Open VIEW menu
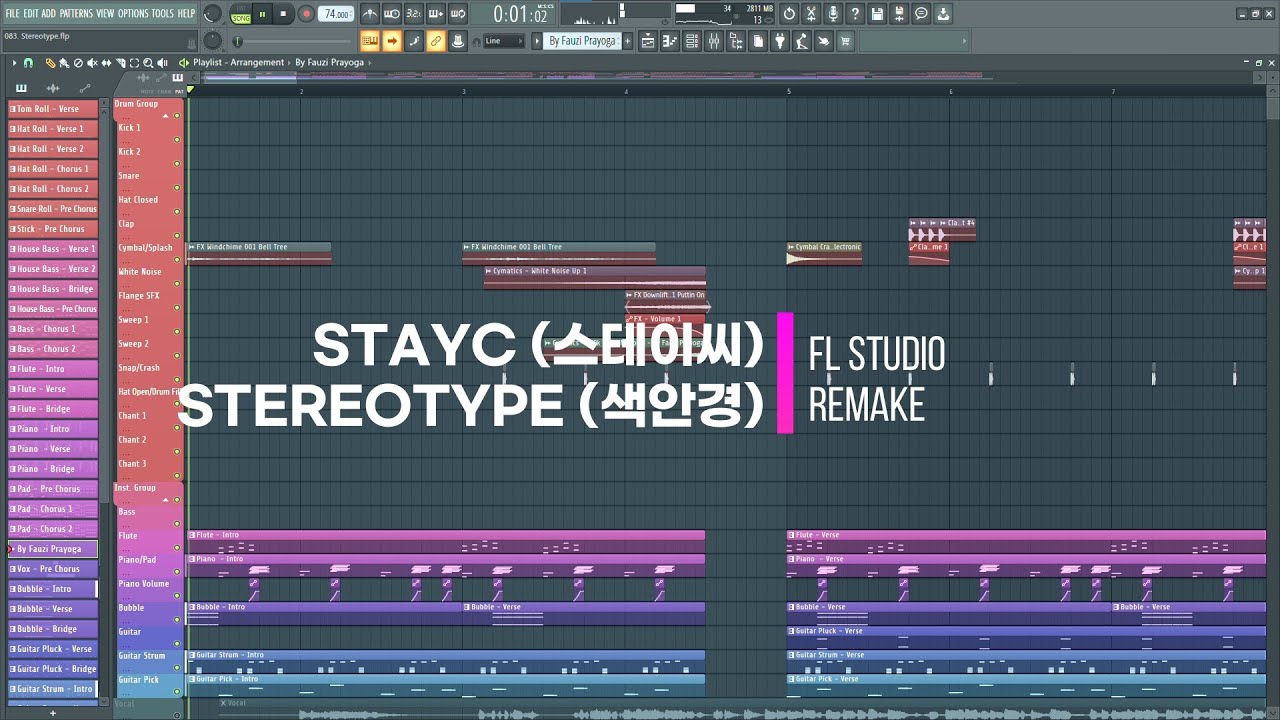This screenshot has height=720, width=1280. pos(105,14)
